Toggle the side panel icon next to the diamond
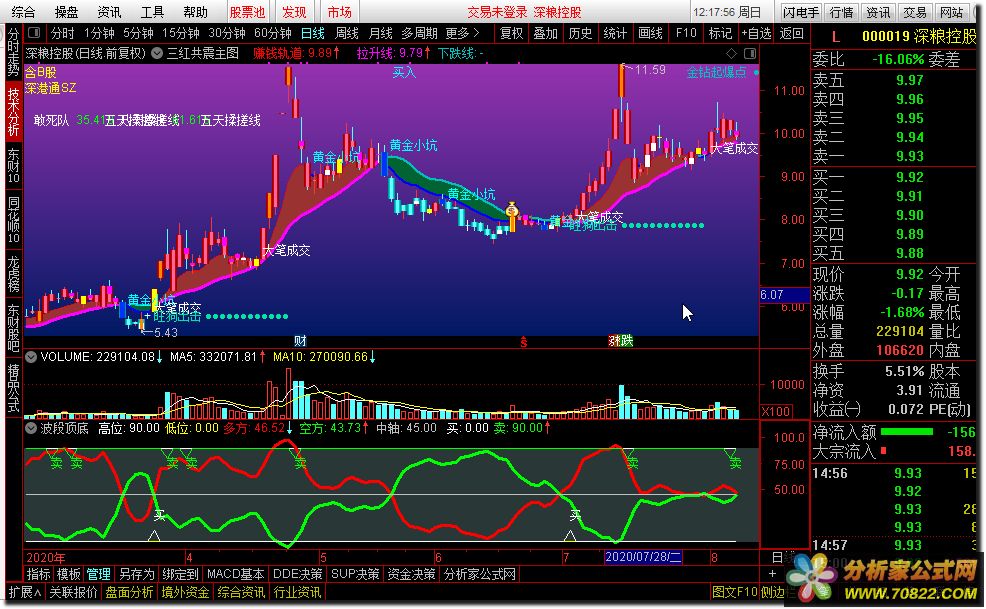 point(750,53)
